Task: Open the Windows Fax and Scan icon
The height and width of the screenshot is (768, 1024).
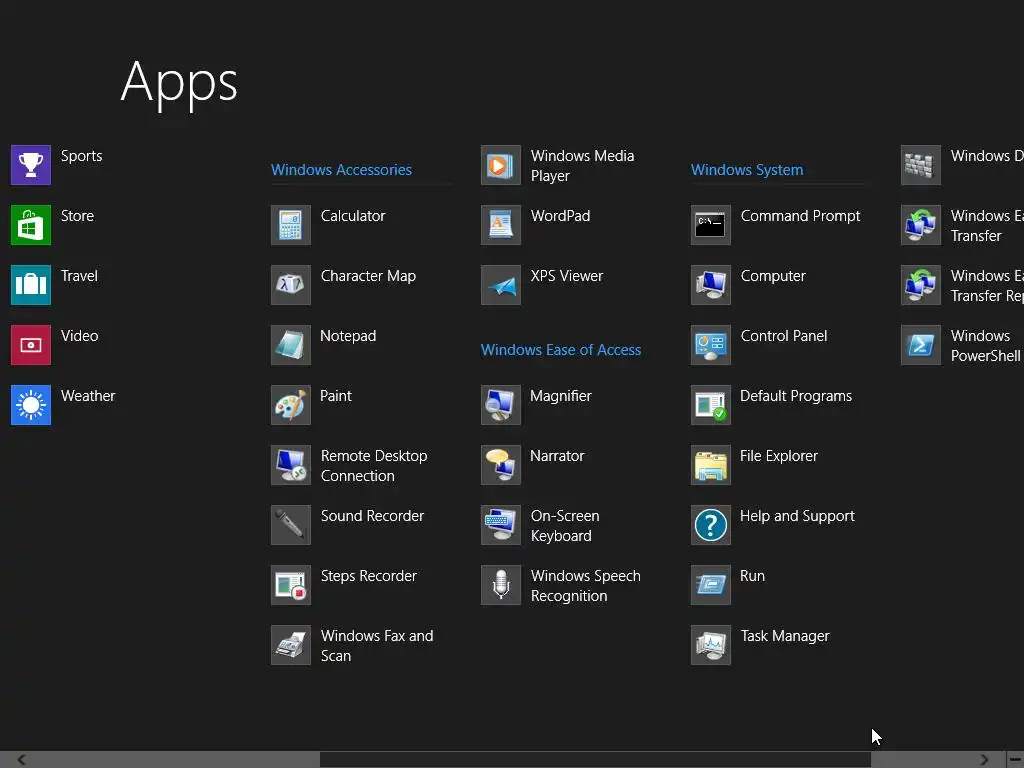Action: (x=291, y=645)
